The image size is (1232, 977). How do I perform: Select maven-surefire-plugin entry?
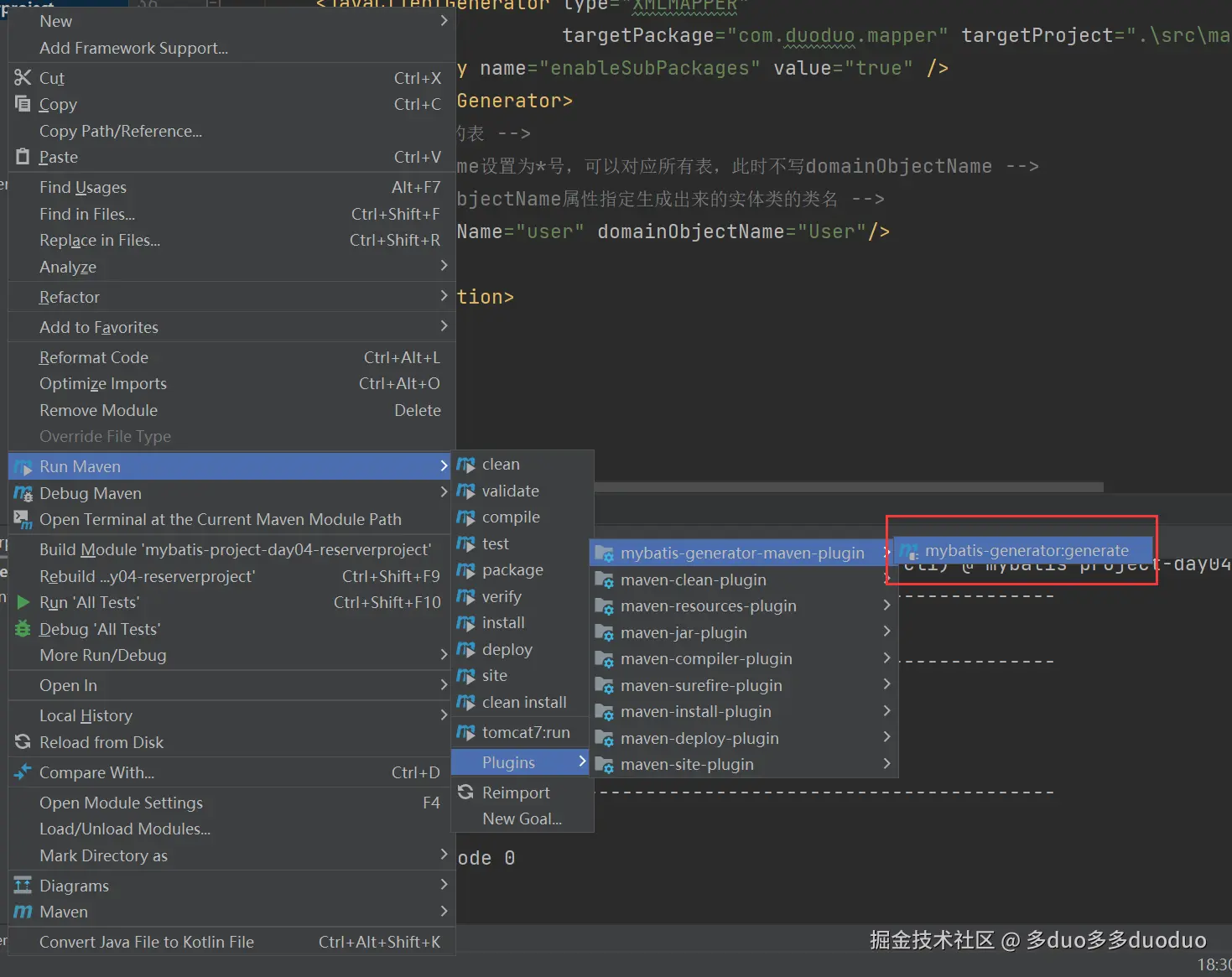click(x=744, y=685)
